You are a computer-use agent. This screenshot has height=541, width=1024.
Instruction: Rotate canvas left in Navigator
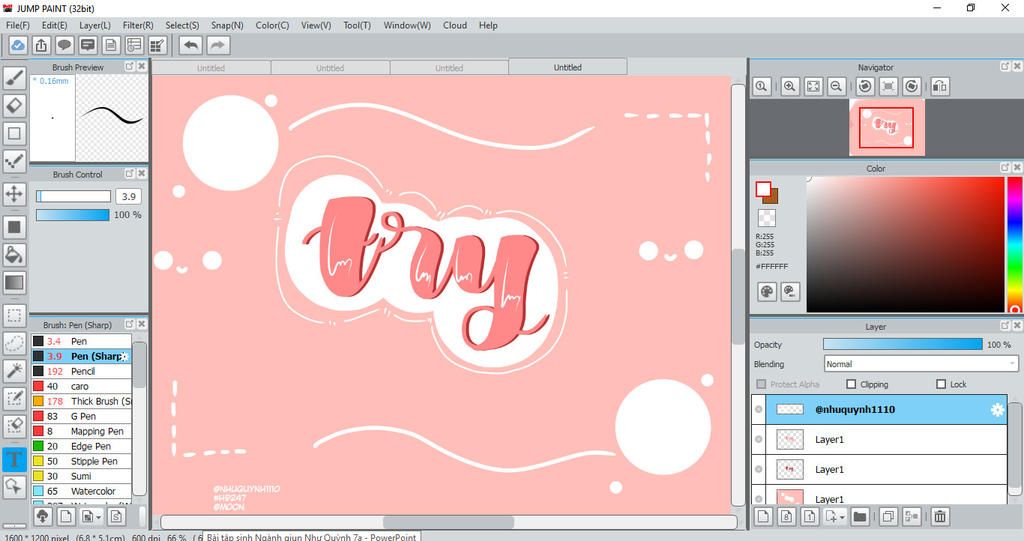[x=865, y=86]
